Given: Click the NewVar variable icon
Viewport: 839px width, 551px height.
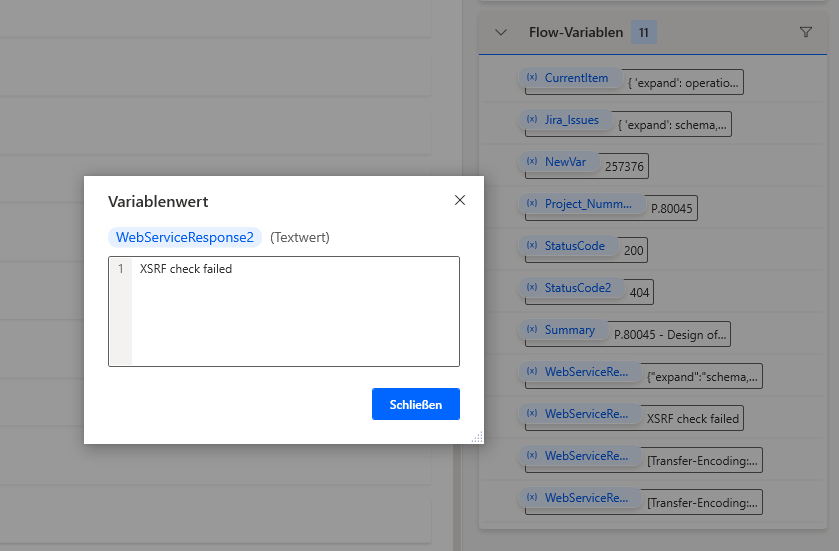Looking at the screenshot, I should 532,161.
